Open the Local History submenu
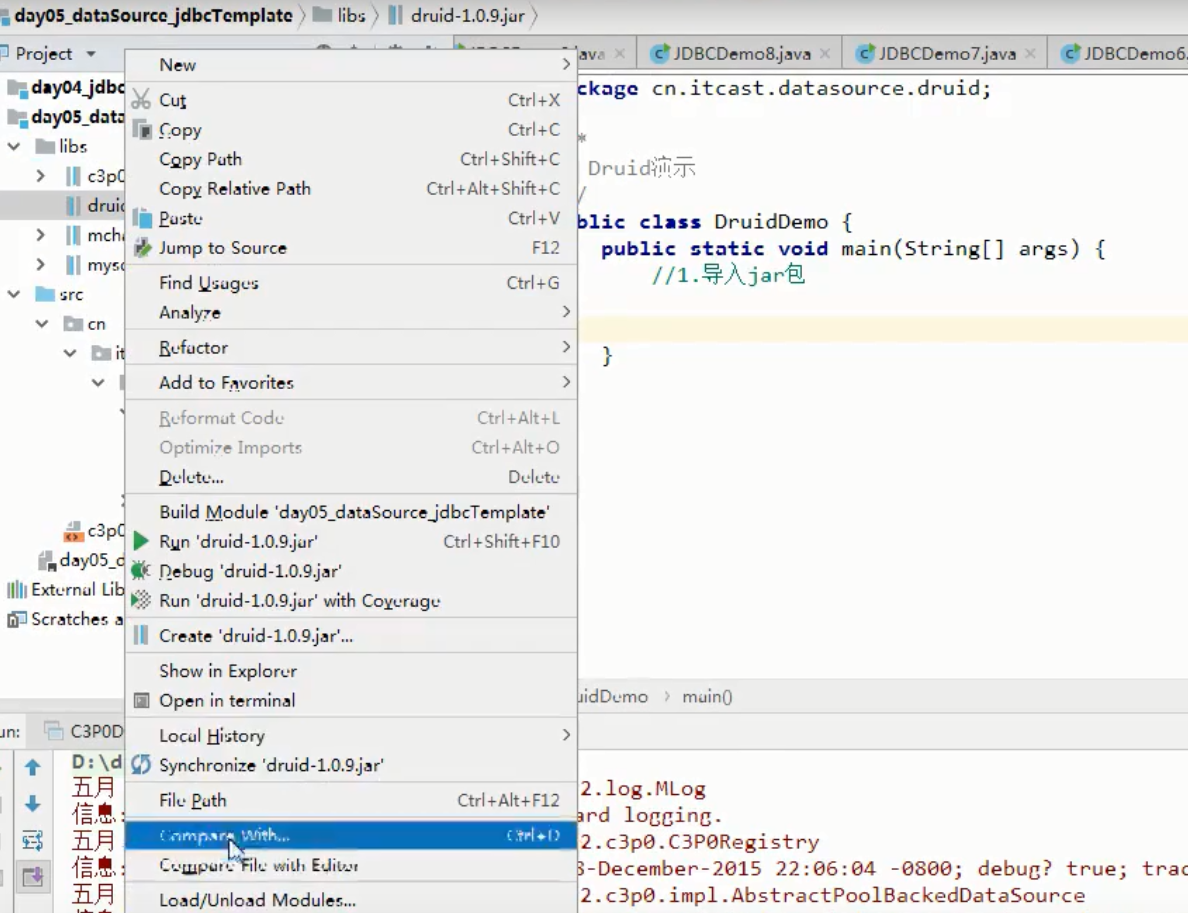 (350, 735)
